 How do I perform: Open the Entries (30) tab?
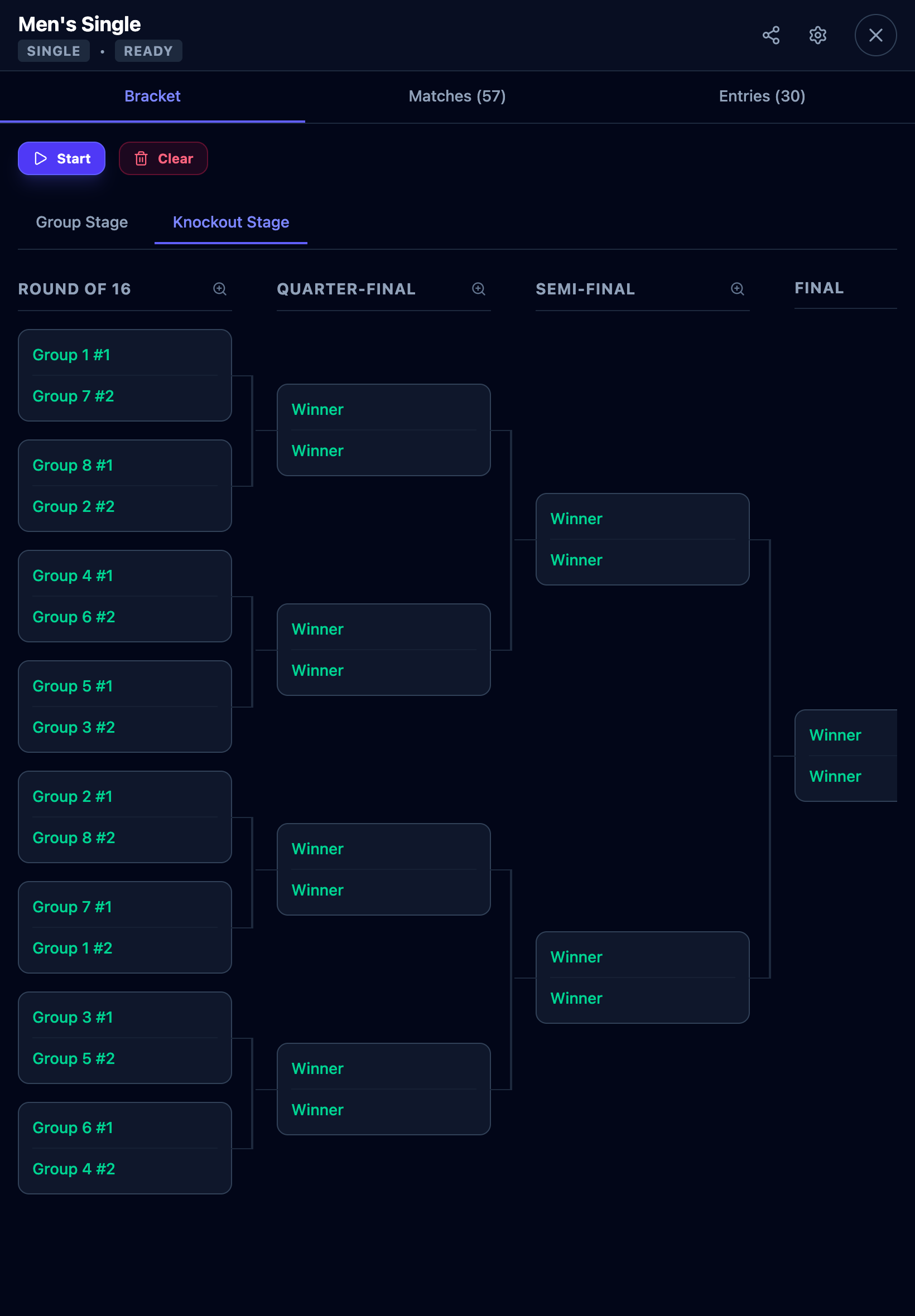762,96
